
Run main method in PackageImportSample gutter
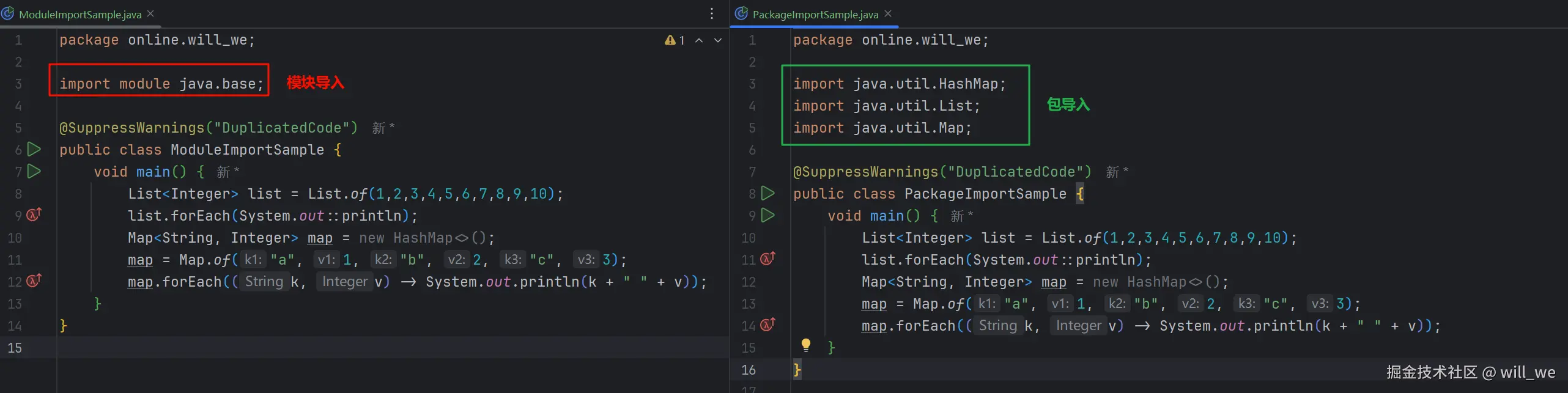coord(768,215)
